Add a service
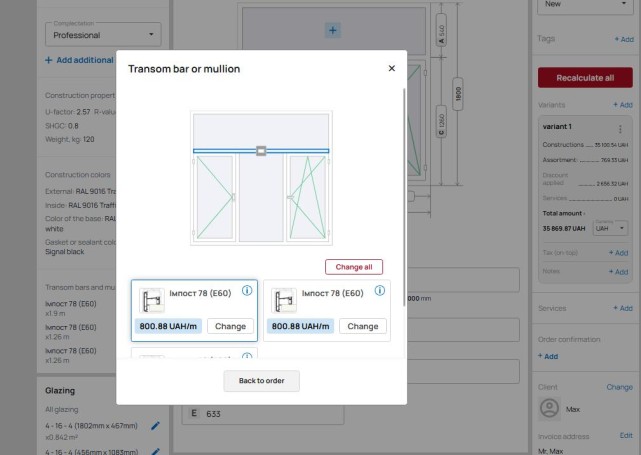This screenshot has height=455, width=641. (x=623, y=308)
